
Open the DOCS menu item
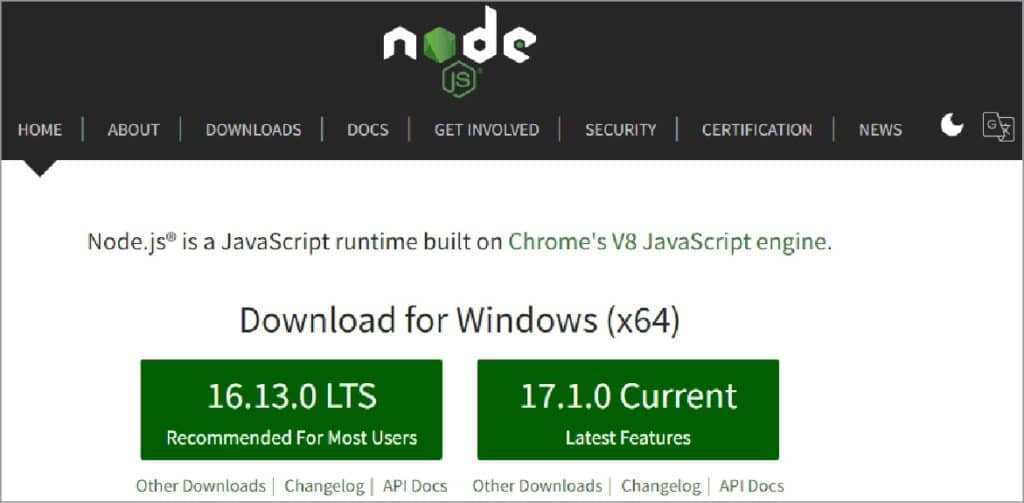367,130
